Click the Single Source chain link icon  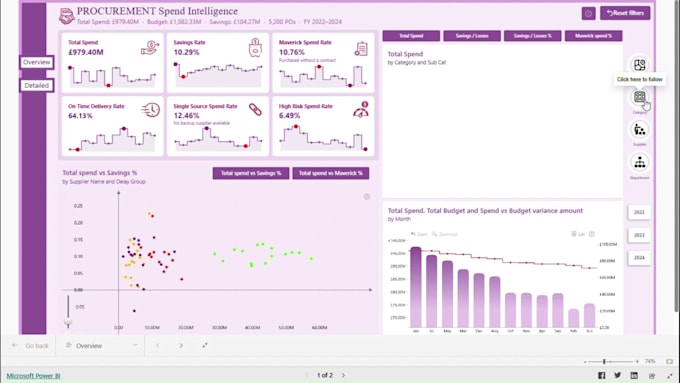255,110
